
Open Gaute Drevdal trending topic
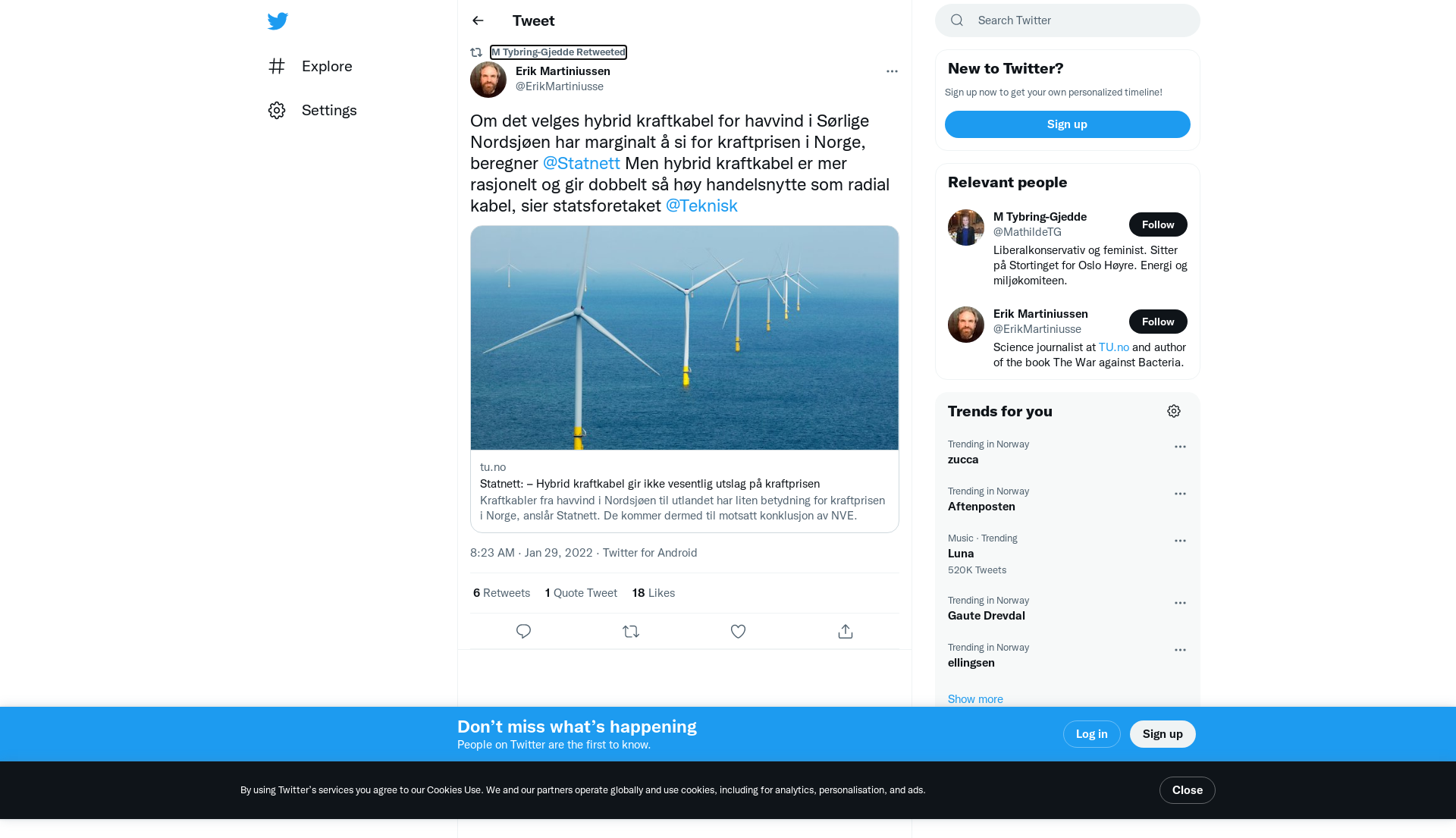987,616
